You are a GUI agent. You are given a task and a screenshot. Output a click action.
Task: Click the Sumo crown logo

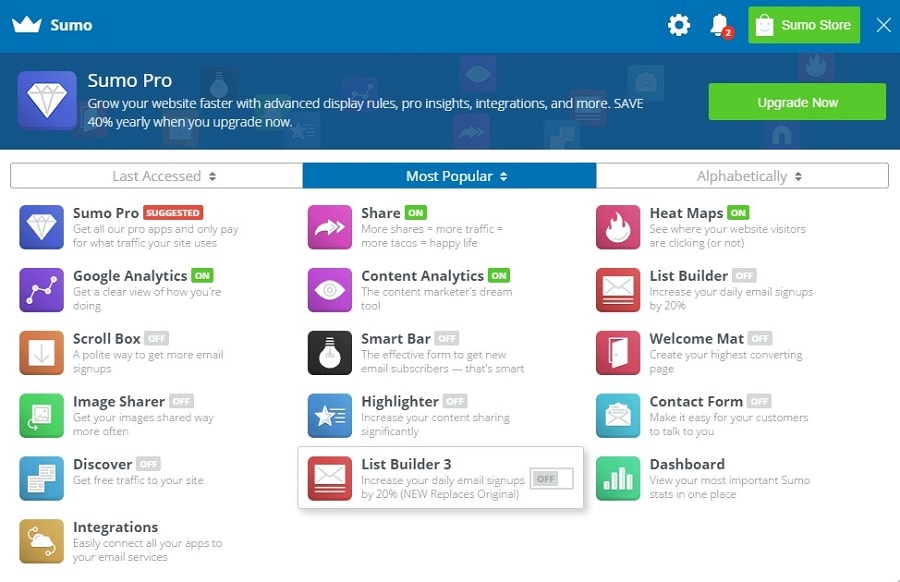(x=26, y=25)
